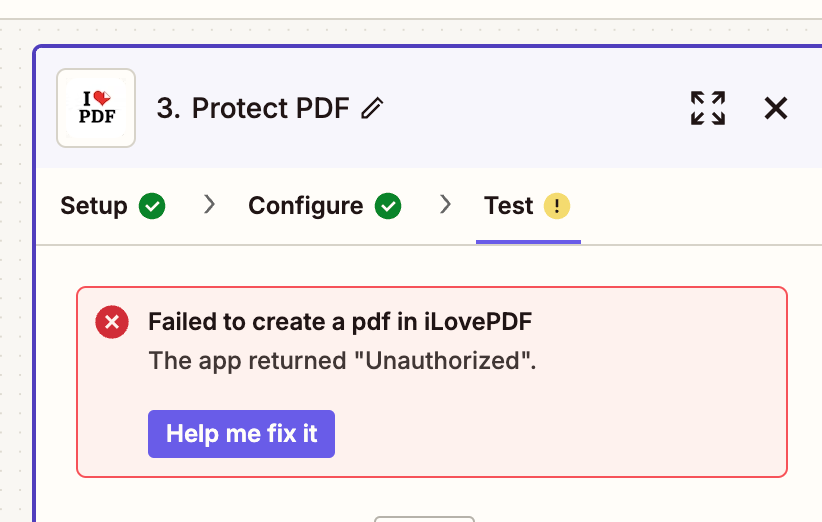Click the chevron arrow after Configure

tap(446, 204)
